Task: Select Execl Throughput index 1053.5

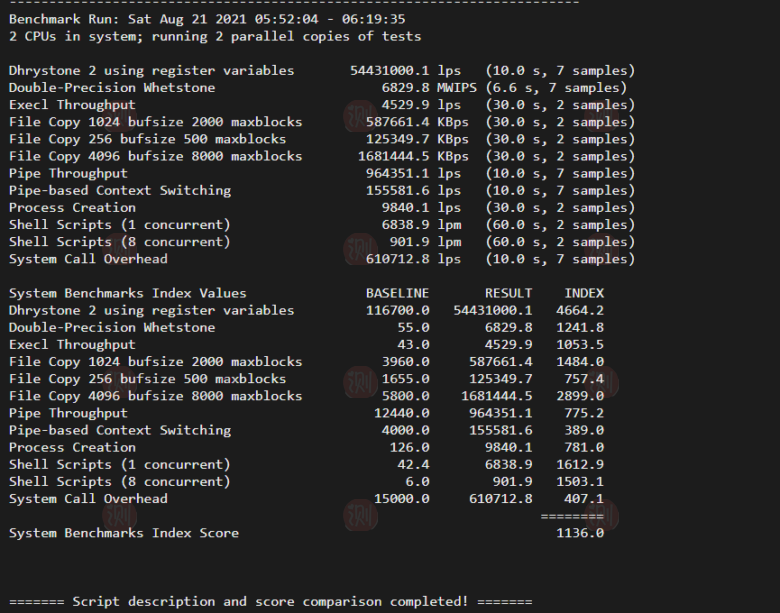Action: tap(580, 345)
